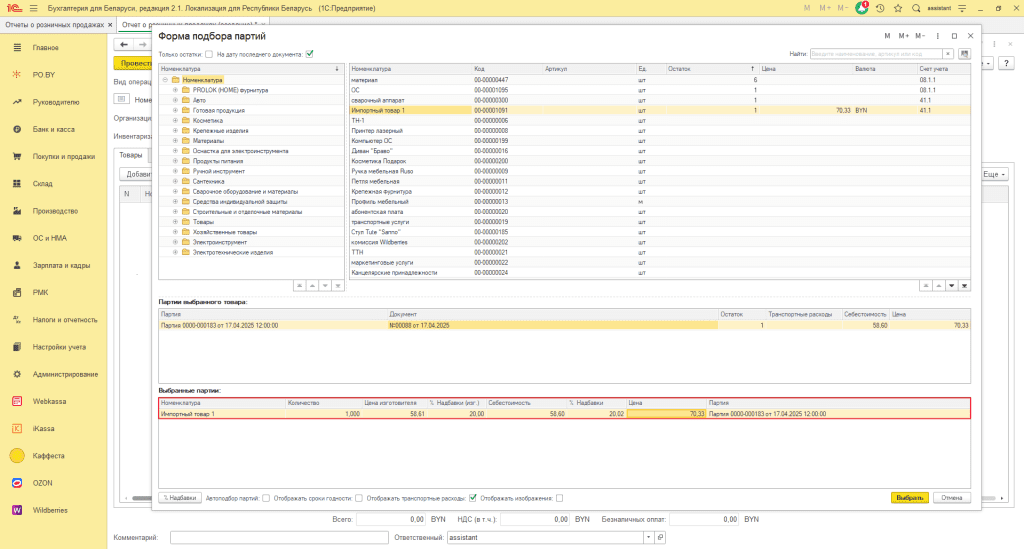The width and height of the screenshot is (1024, 549).
Task: Select сварочный аппарат row in items list
Action: (x=660, y=101)
